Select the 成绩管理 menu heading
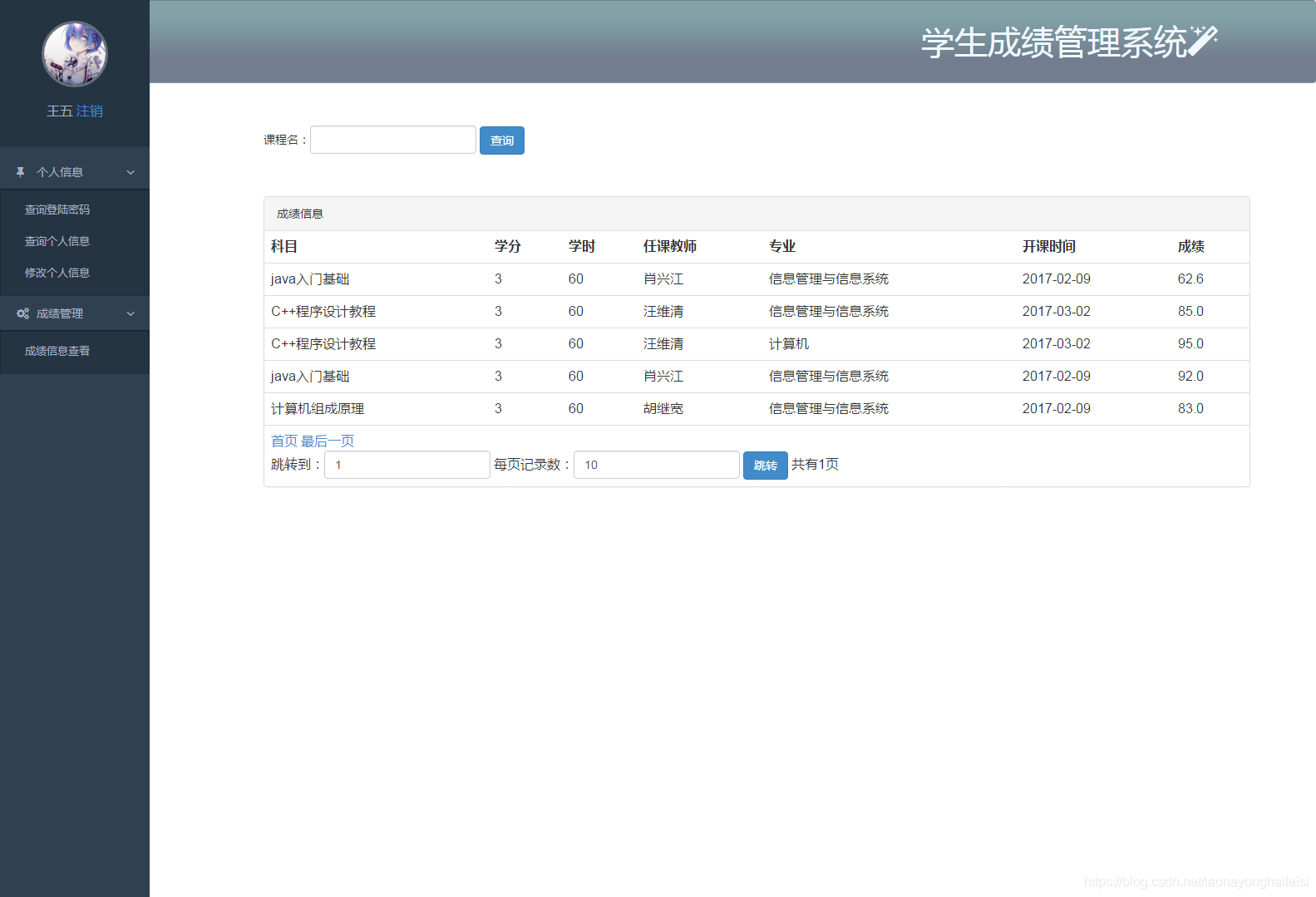 coord(60,313)
